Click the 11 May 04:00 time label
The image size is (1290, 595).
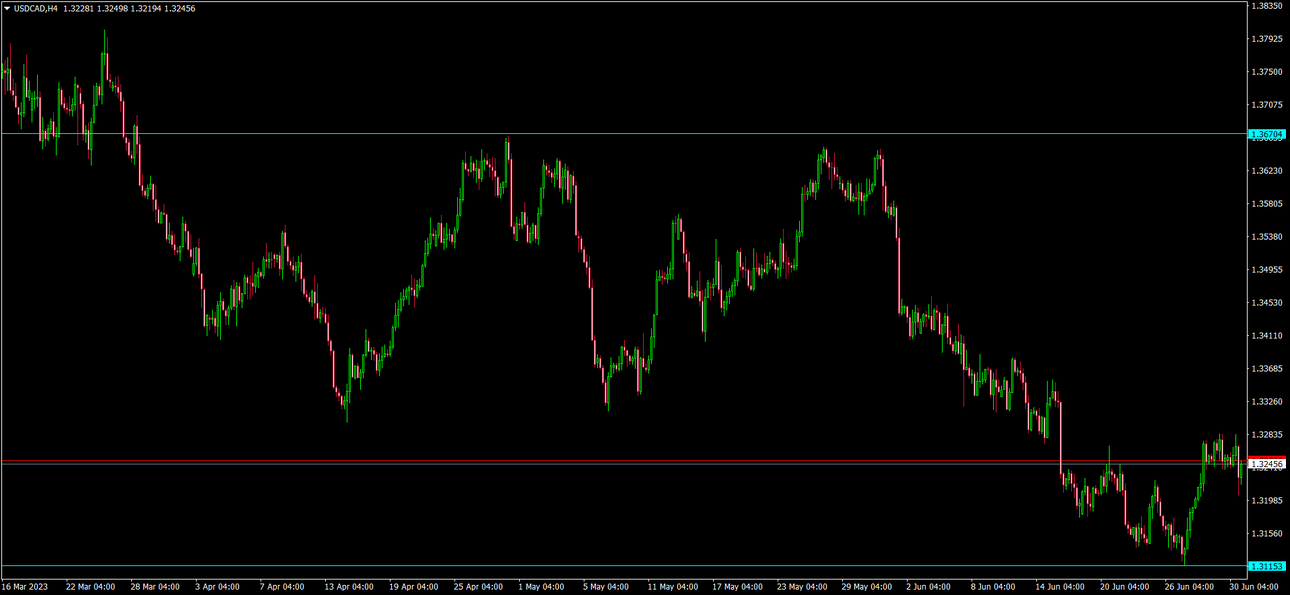pos(673,587)
